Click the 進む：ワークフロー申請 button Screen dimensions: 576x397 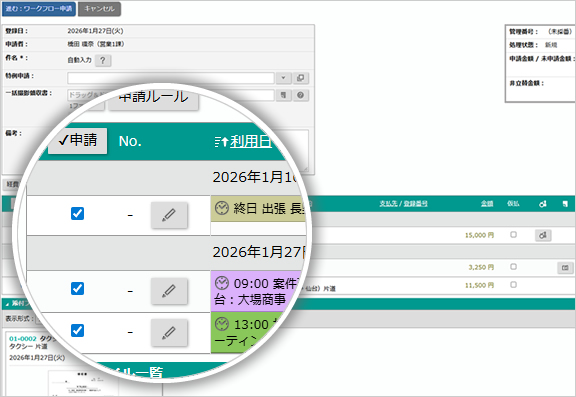39,9
